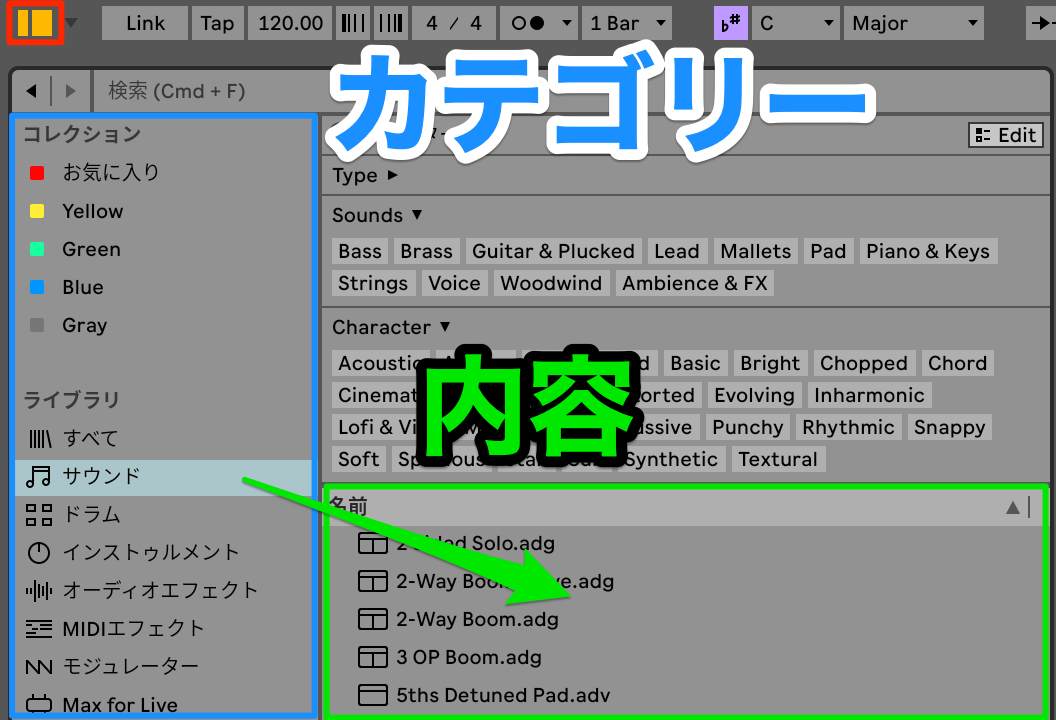Click the Tap tempo button
Viewport: 1056px width, 720px height.
coord(217,24)
